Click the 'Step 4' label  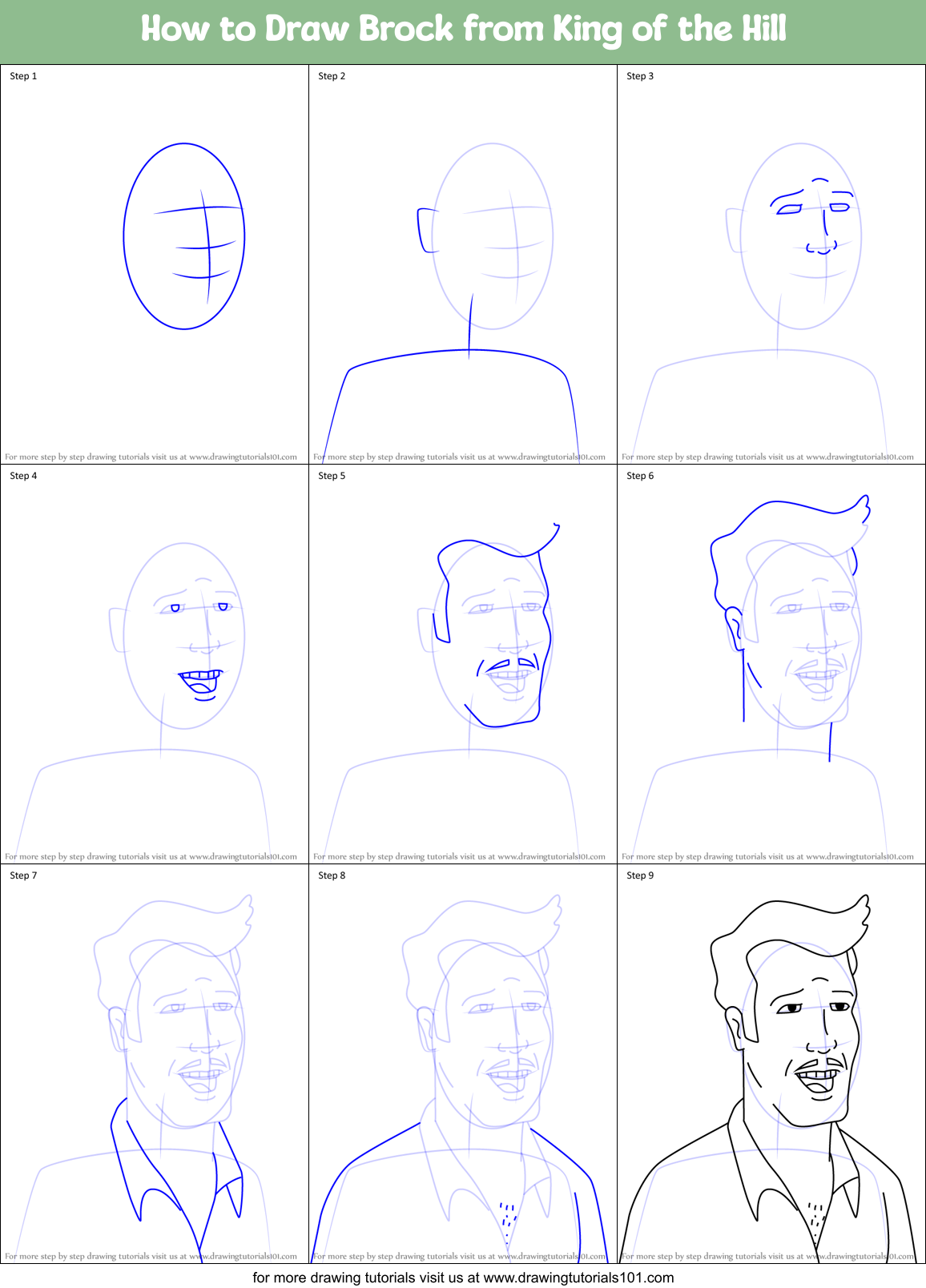pos(23,476)
